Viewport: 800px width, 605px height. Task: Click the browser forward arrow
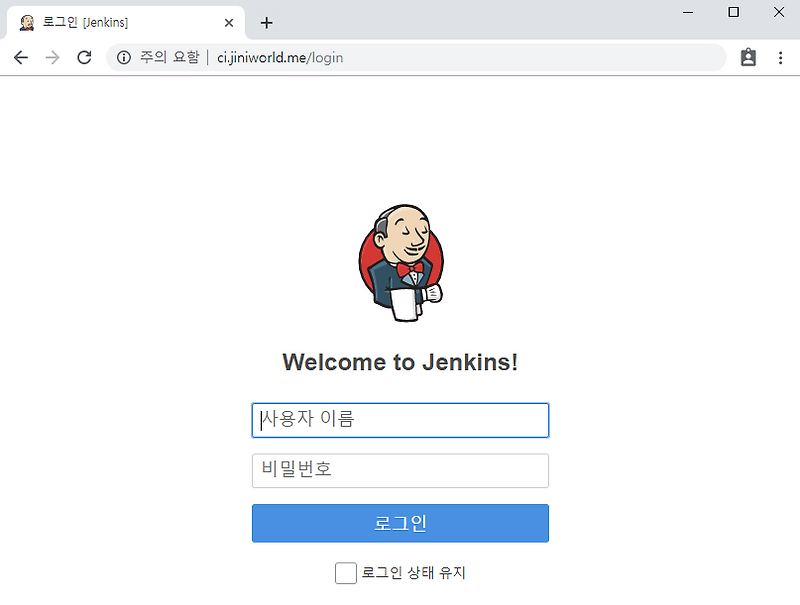[53, 57]
